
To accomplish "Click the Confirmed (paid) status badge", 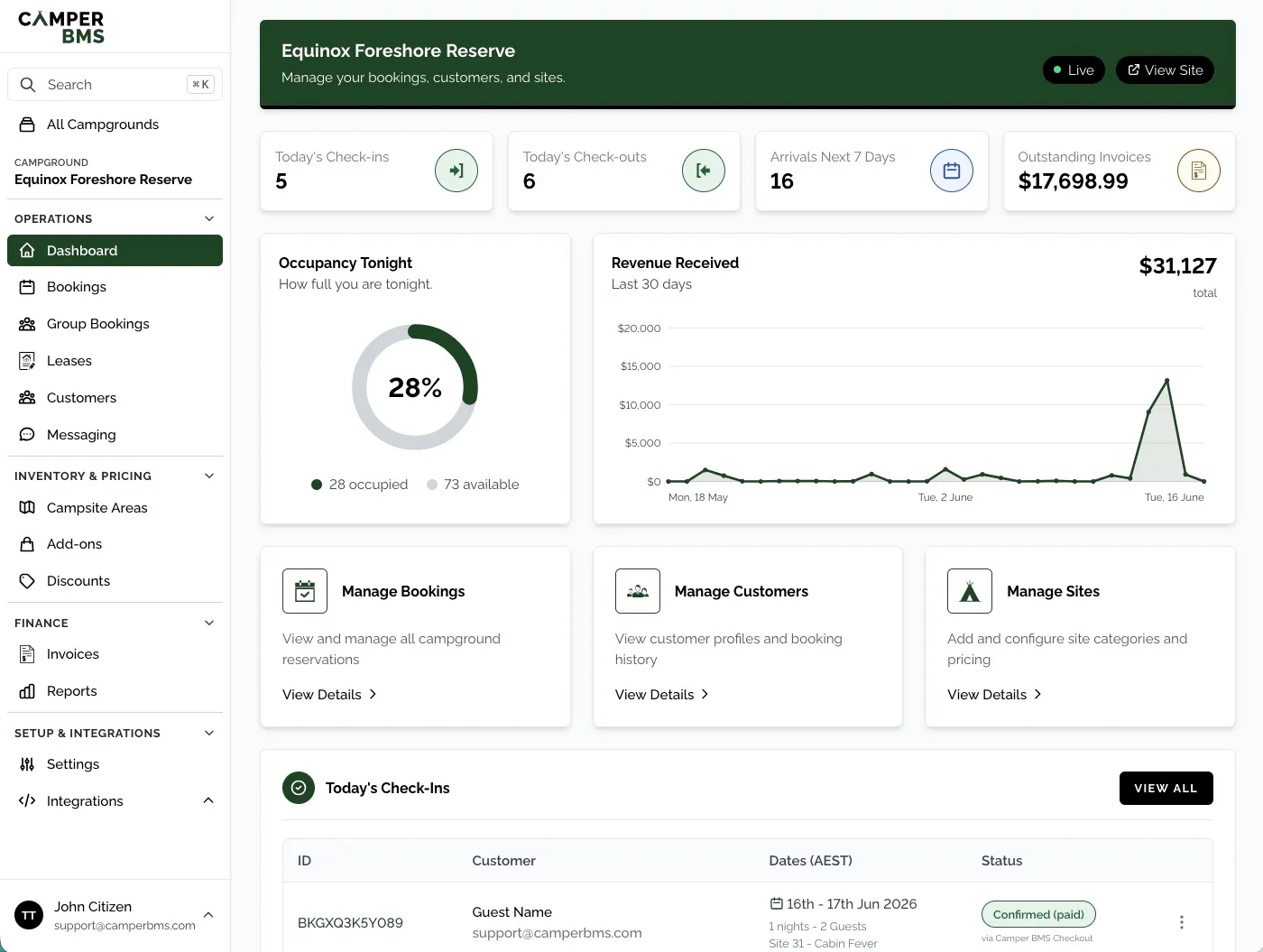I will tap(1038, 914).
